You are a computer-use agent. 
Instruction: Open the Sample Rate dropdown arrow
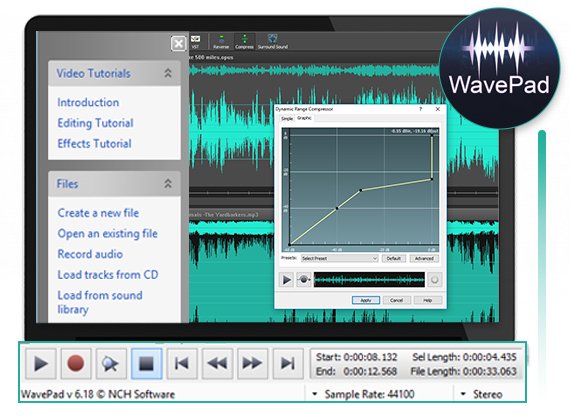pyautogui.click(x=315, y=394)
